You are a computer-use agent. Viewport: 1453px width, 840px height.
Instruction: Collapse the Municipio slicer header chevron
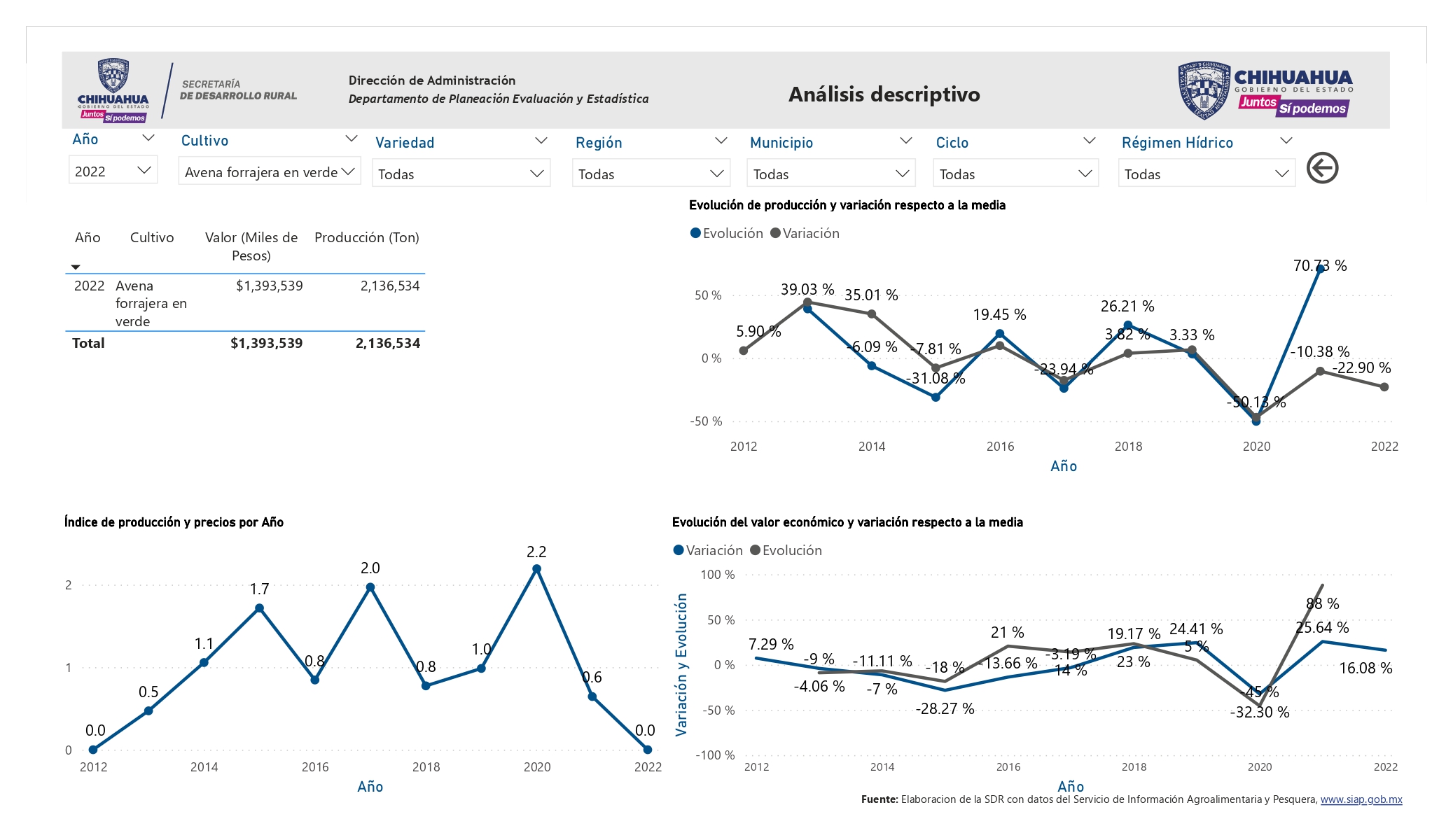coord(906,141)
